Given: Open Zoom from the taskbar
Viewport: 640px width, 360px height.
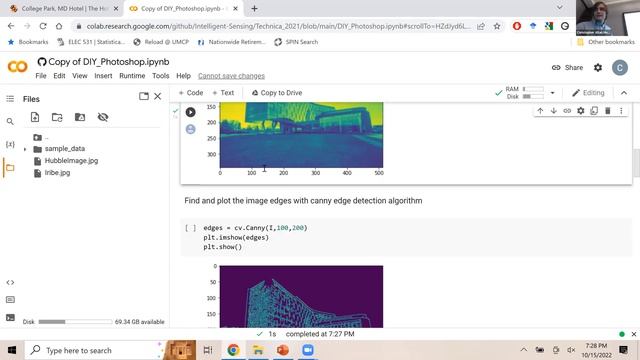Looking at the screenshot, I should [308, 350].
